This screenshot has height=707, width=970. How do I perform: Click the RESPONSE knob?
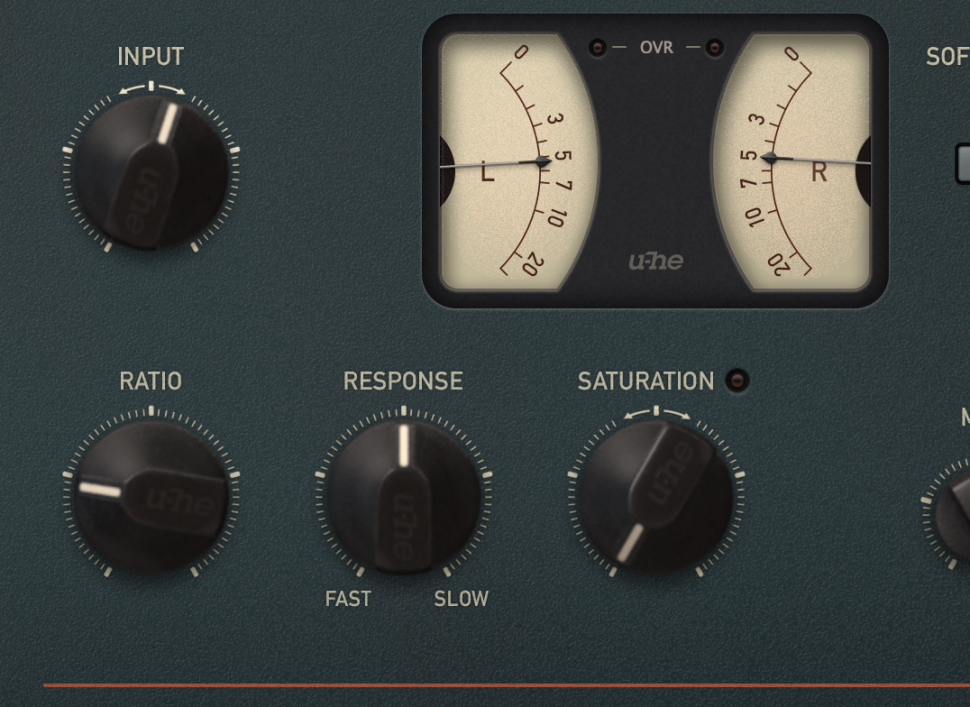(x=404, y=497)
